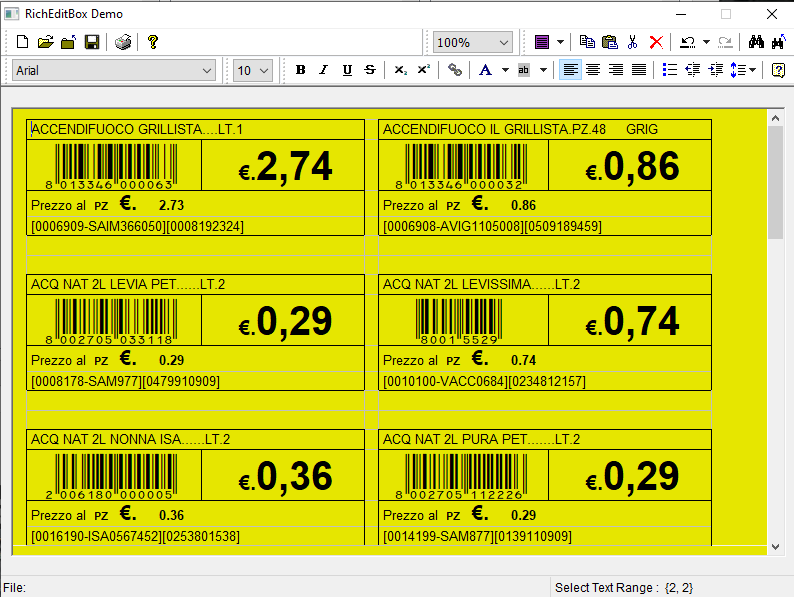
Task: Open find and replace binoculars
Action: click(x=779, y=42)
